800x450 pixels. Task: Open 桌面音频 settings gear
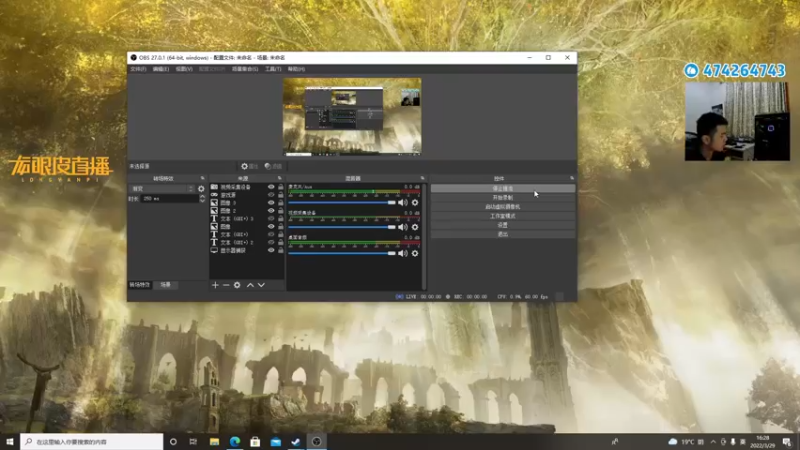point(415,253)
